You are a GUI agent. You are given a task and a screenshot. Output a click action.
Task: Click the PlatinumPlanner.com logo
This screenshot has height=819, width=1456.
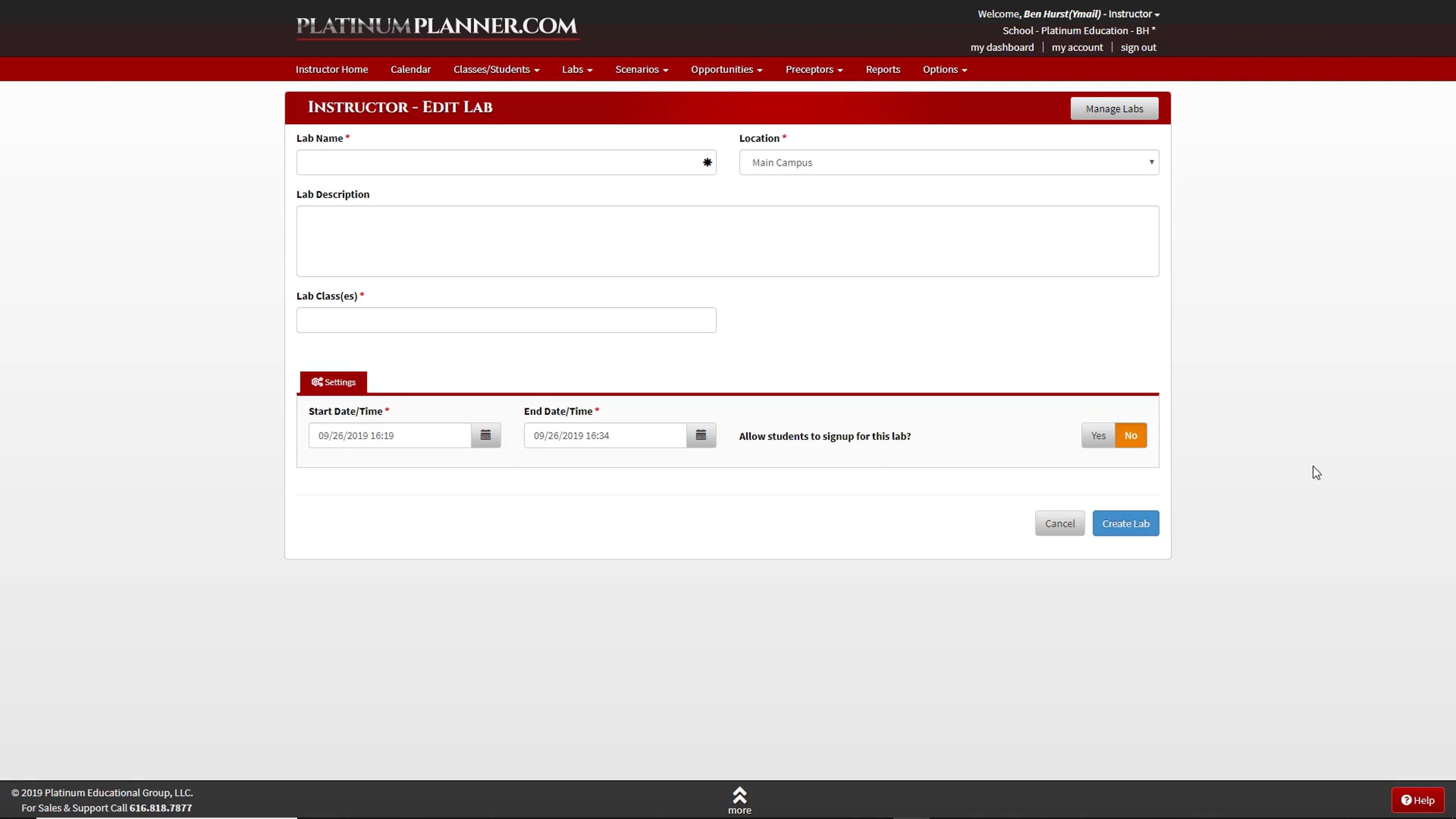point(437,26)
